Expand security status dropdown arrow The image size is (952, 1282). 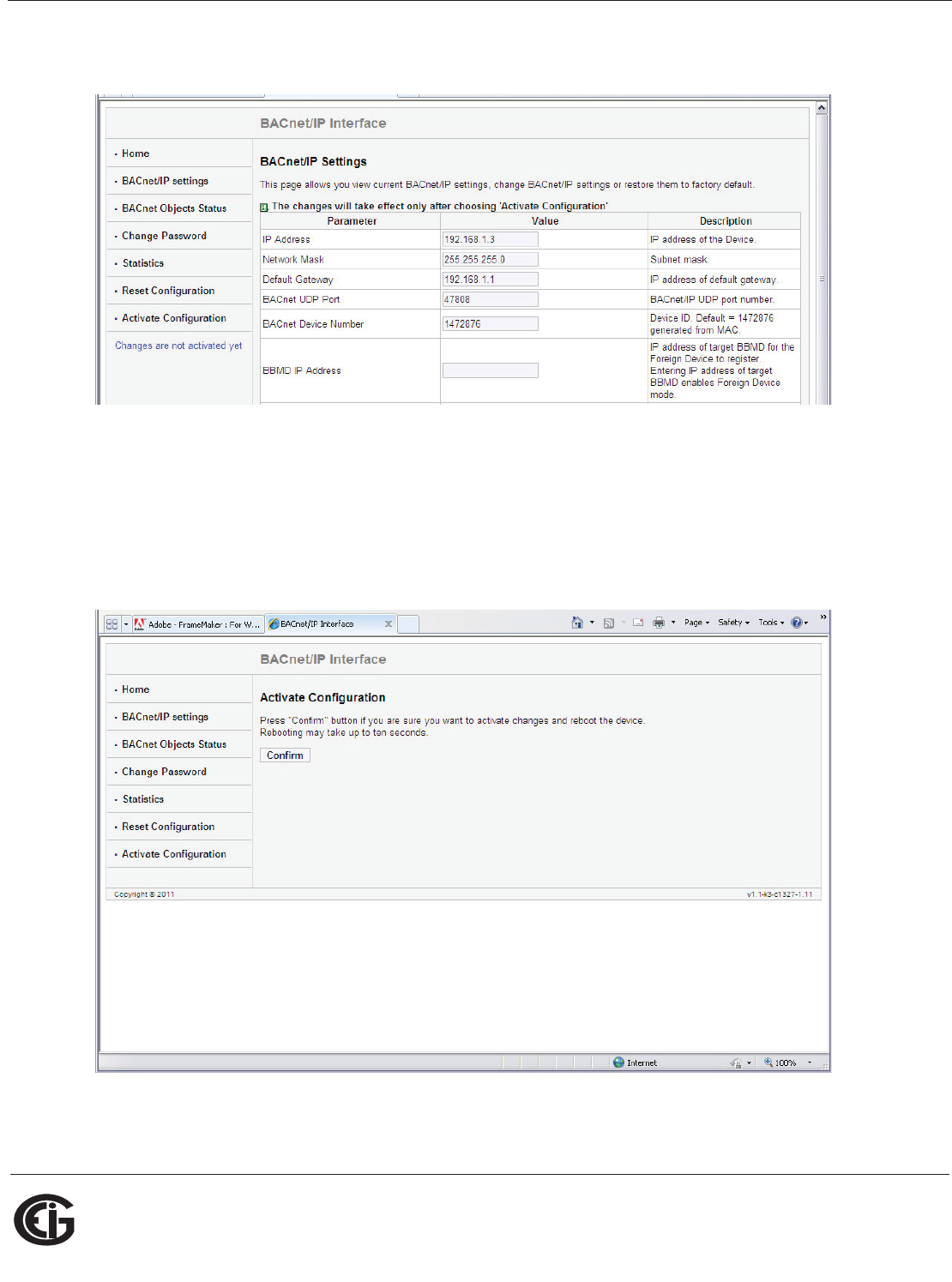(749, 1063)
